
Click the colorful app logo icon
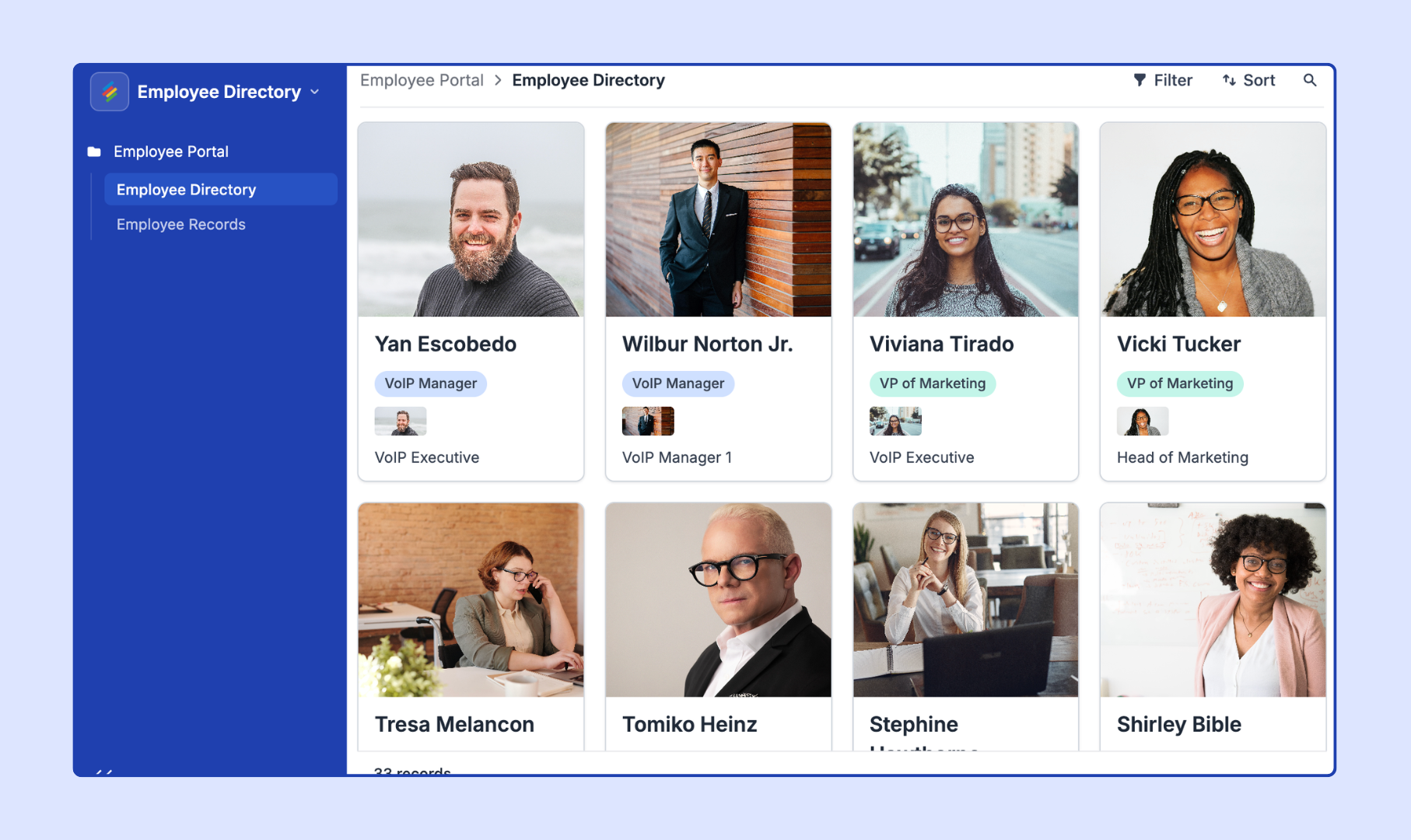110,92
